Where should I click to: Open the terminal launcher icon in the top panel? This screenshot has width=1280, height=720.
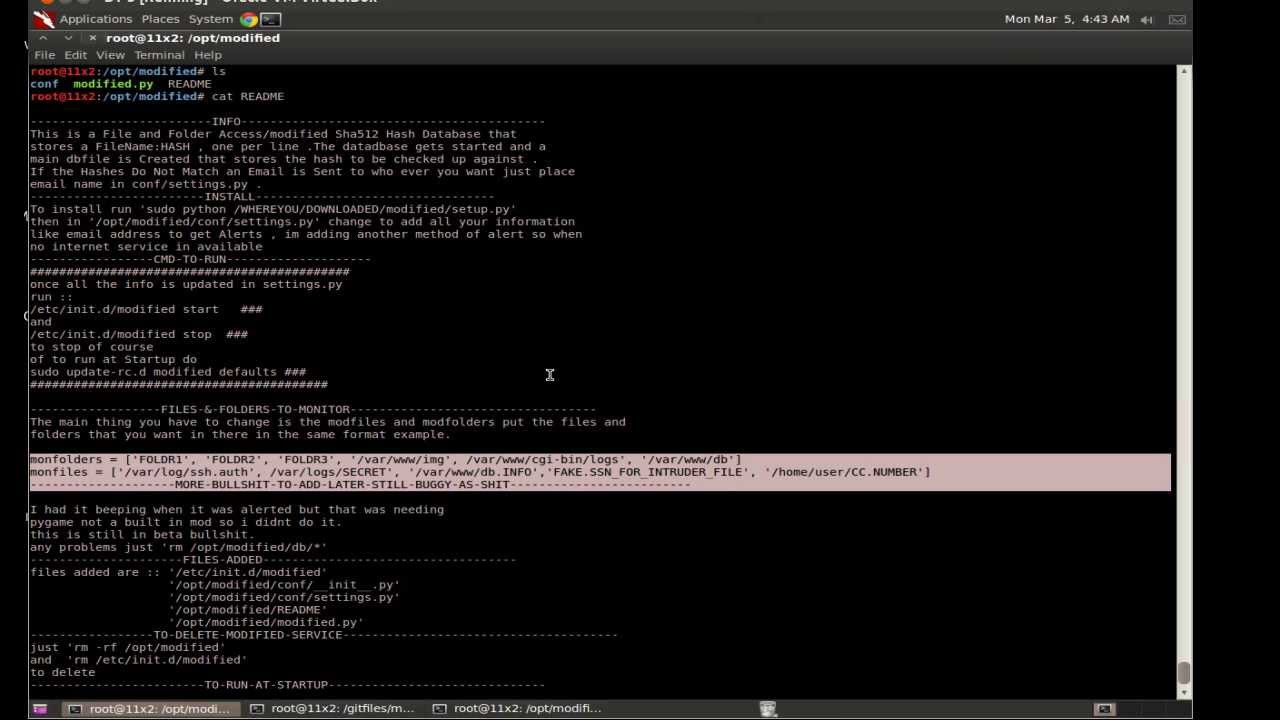click(271, 19)
